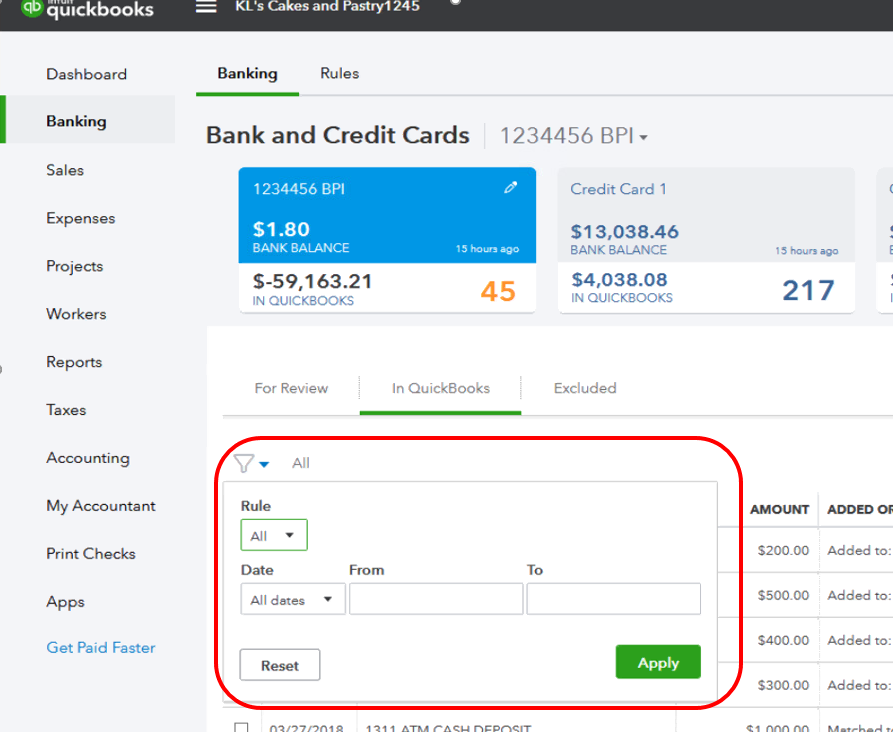Open Projects in the sidebar
This screenshot has height=732, width=893.
(x=75, y=266)
